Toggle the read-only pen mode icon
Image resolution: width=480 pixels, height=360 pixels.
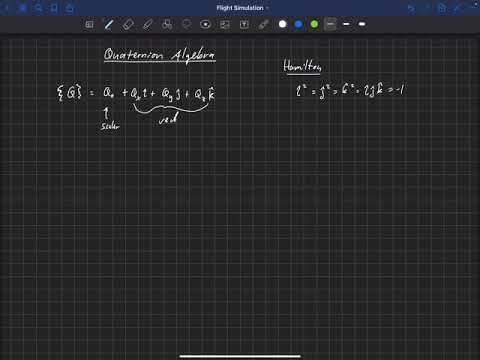tap(457, 8)
